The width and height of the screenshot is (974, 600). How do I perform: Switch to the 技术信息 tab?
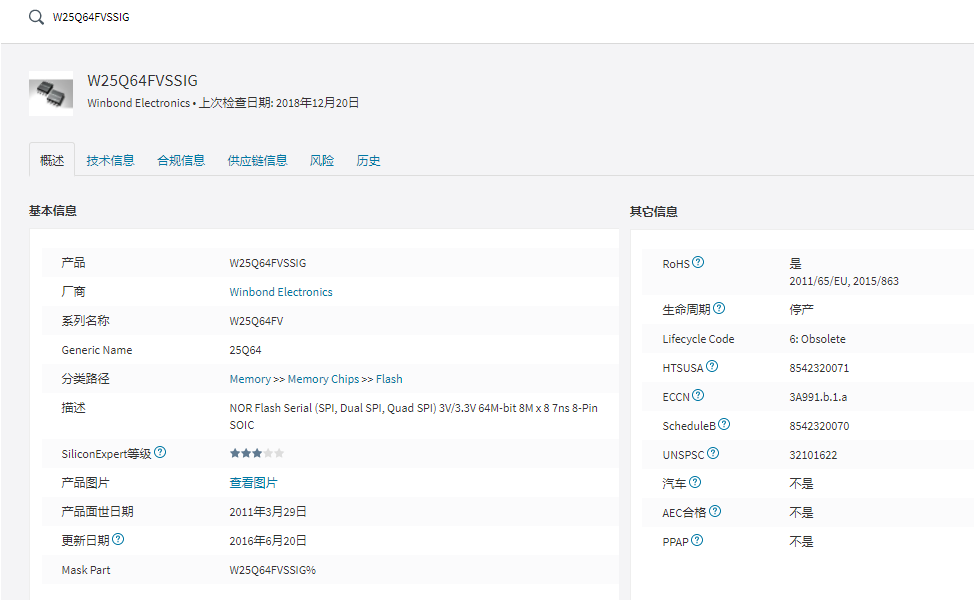pyautogui.click(x=110, y=160)
